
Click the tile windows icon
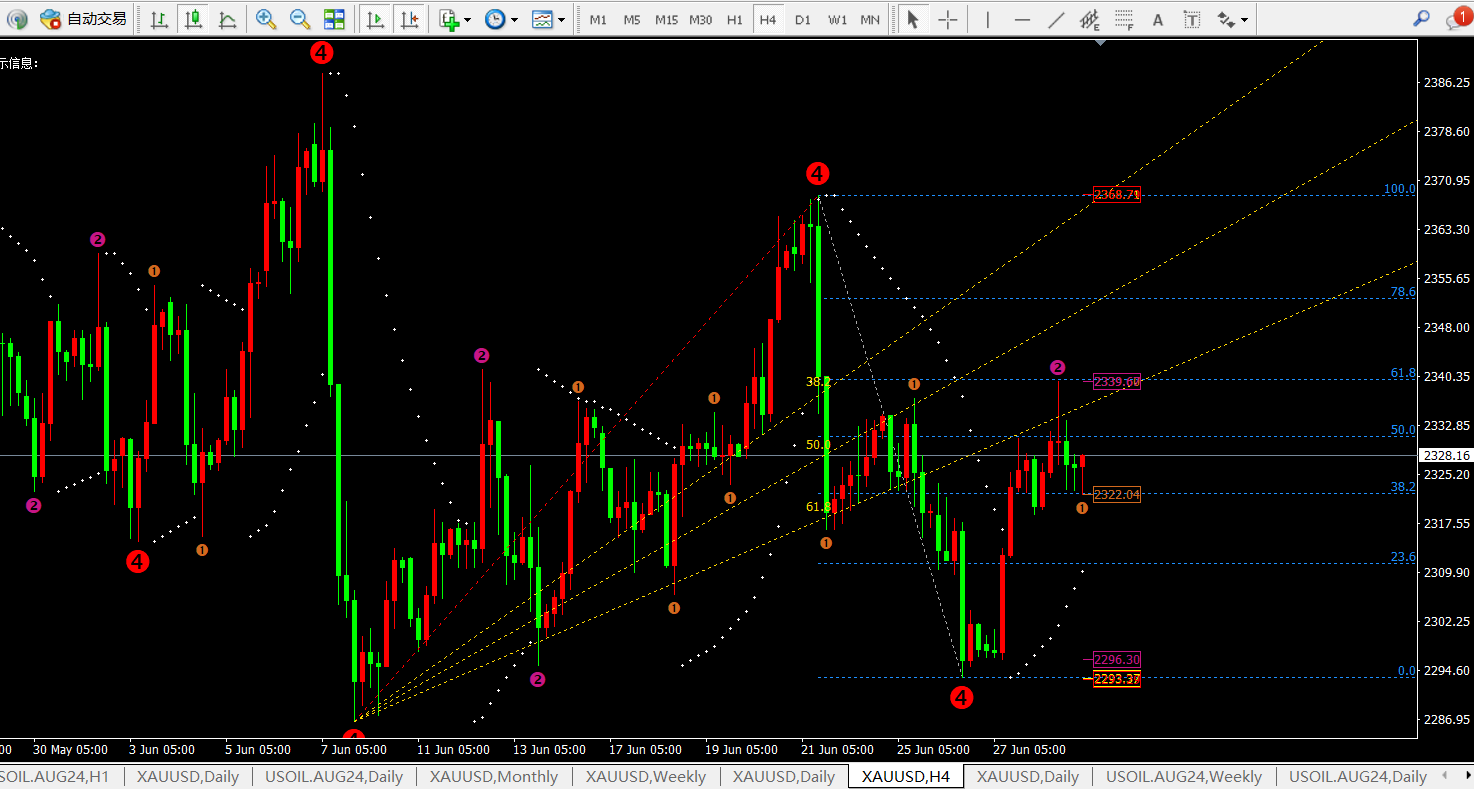[x=334, y=19]
